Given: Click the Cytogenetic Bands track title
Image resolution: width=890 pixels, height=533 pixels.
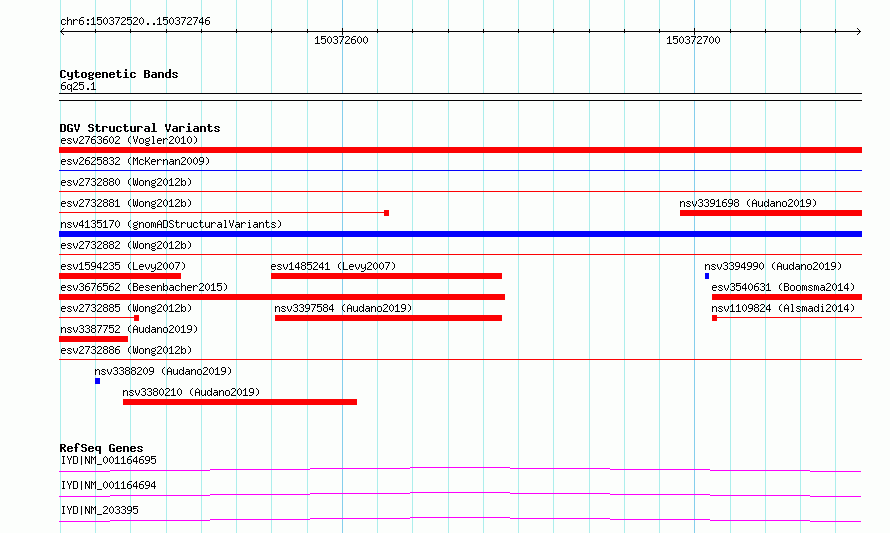Looking at the screenshot, I should (119, 74).
